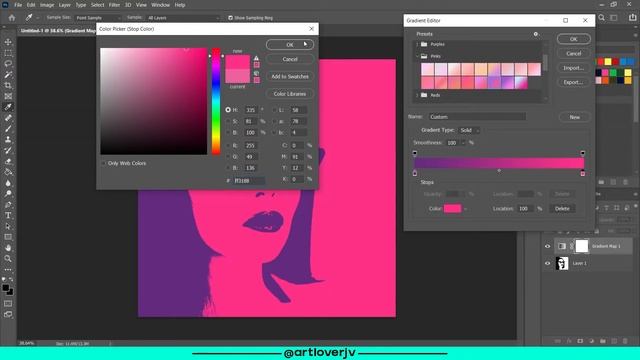640x360 pixels.
Task: Select the R (red) radio button
Action: click(x=228, y=145)
